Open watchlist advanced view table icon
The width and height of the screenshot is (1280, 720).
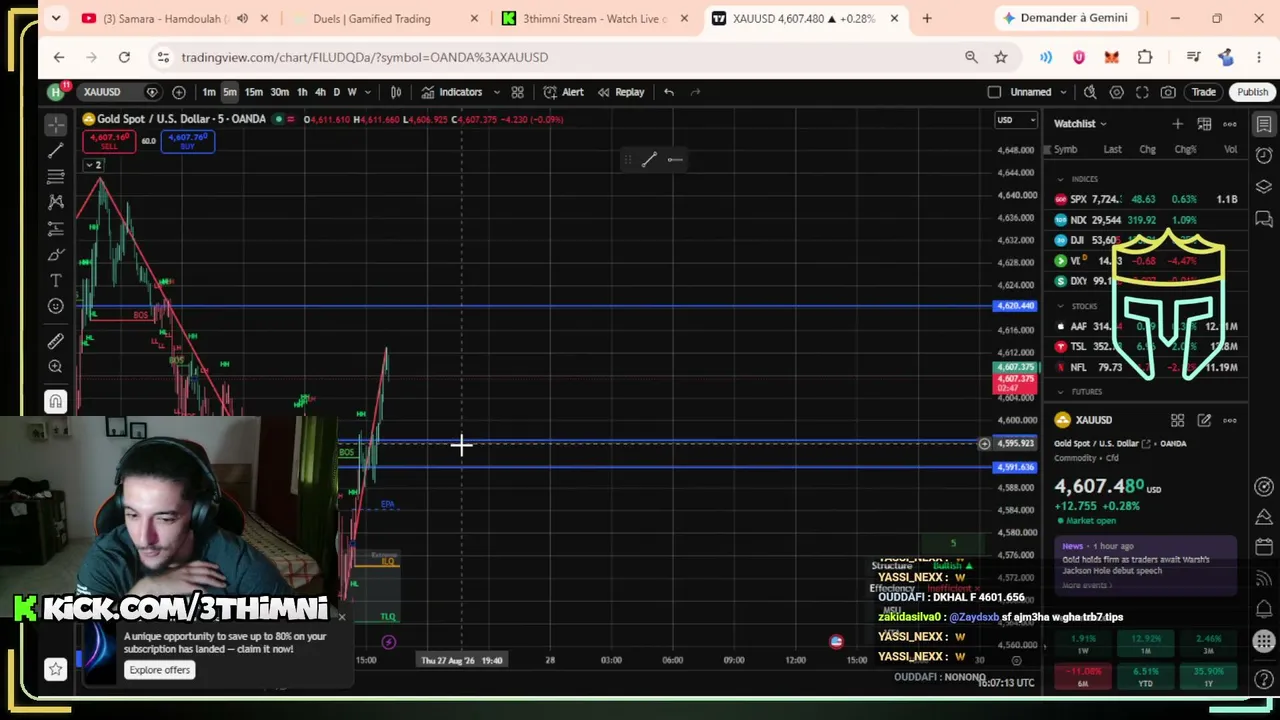1204,124
